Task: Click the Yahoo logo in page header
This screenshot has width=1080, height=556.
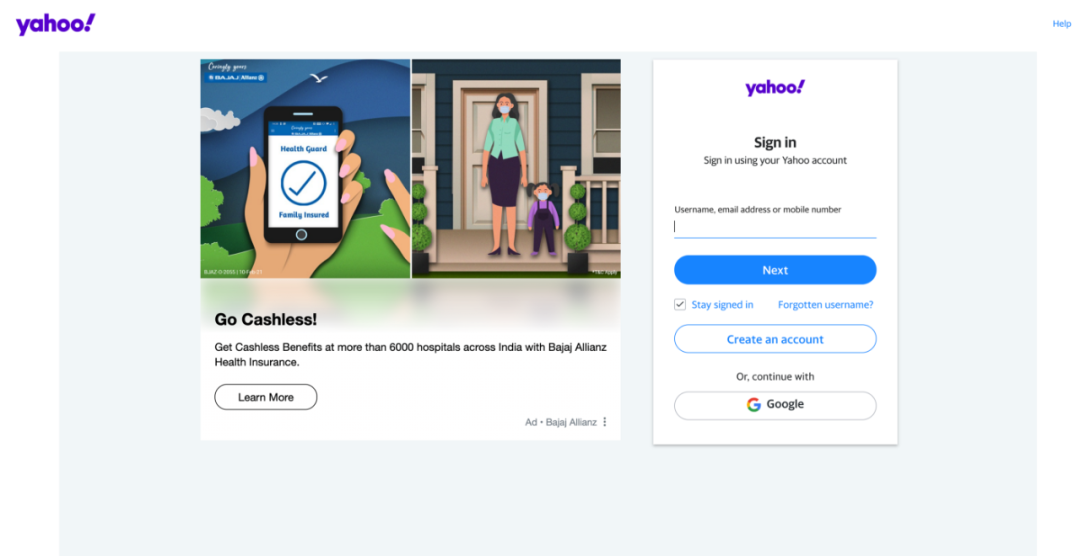Action: (55, 24)
